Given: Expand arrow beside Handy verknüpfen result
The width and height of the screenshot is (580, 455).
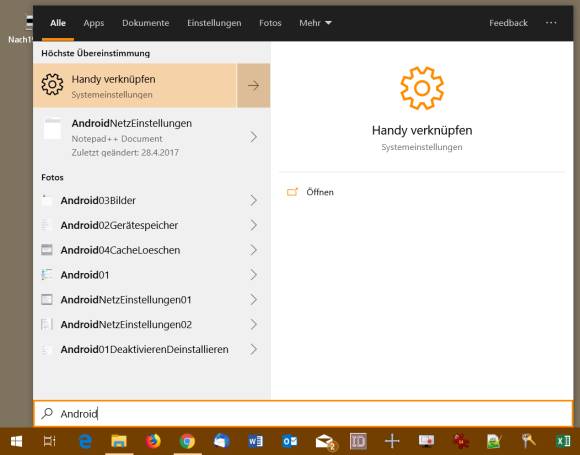Looking at the screenshot, I should pyautogui.click(x=253, y=85).
